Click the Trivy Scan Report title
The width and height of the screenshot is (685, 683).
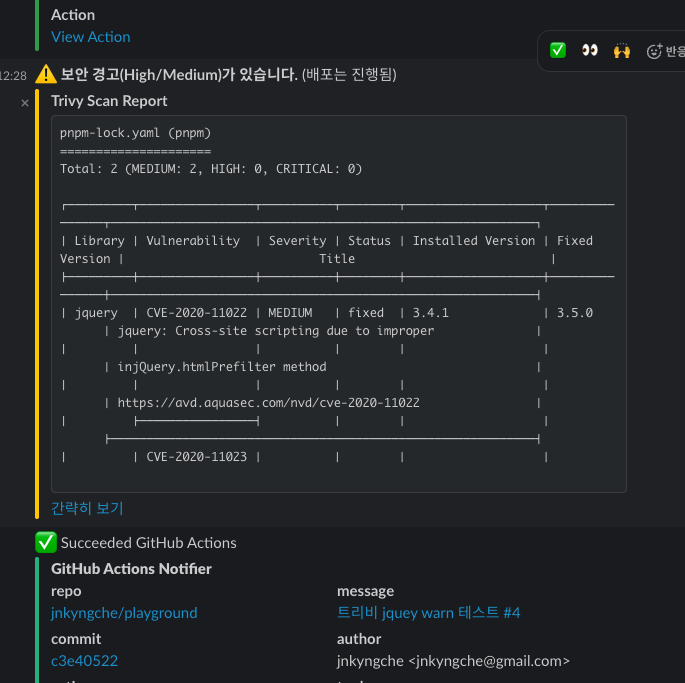click(x=109, y=101)
